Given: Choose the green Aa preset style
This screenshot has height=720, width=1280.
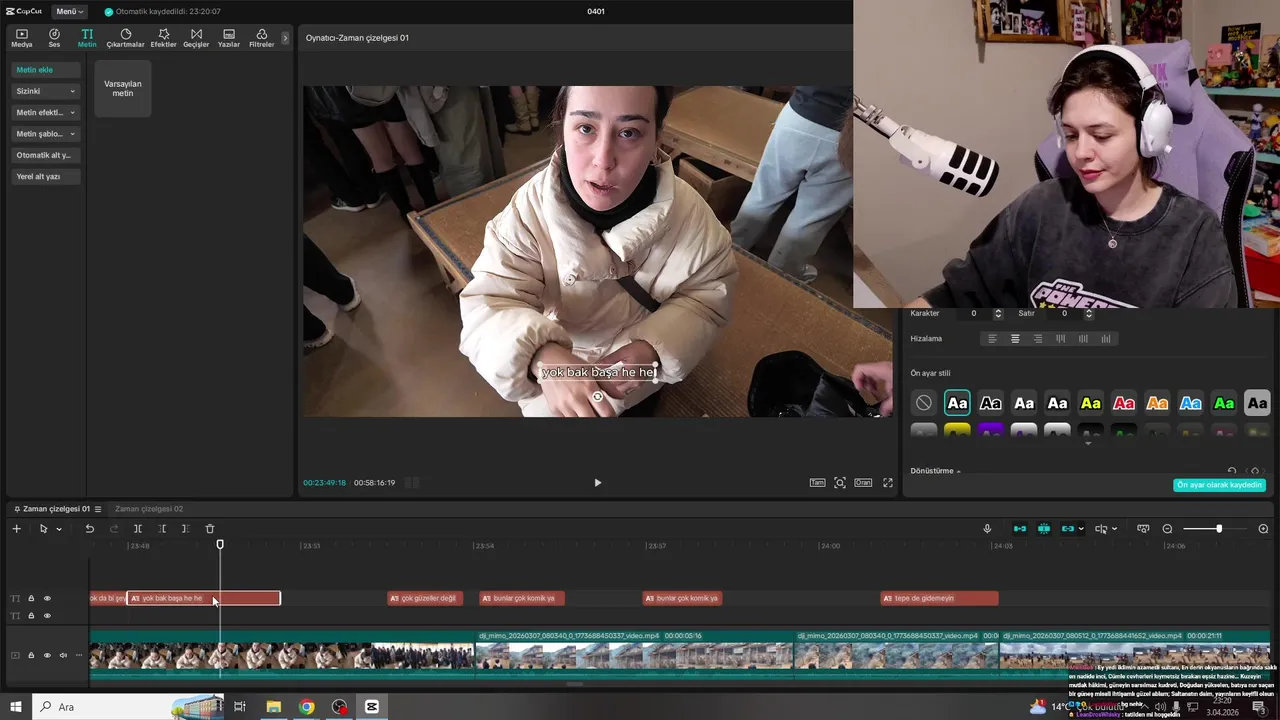Looking at the screenshot, I should tap(1224, 403).
